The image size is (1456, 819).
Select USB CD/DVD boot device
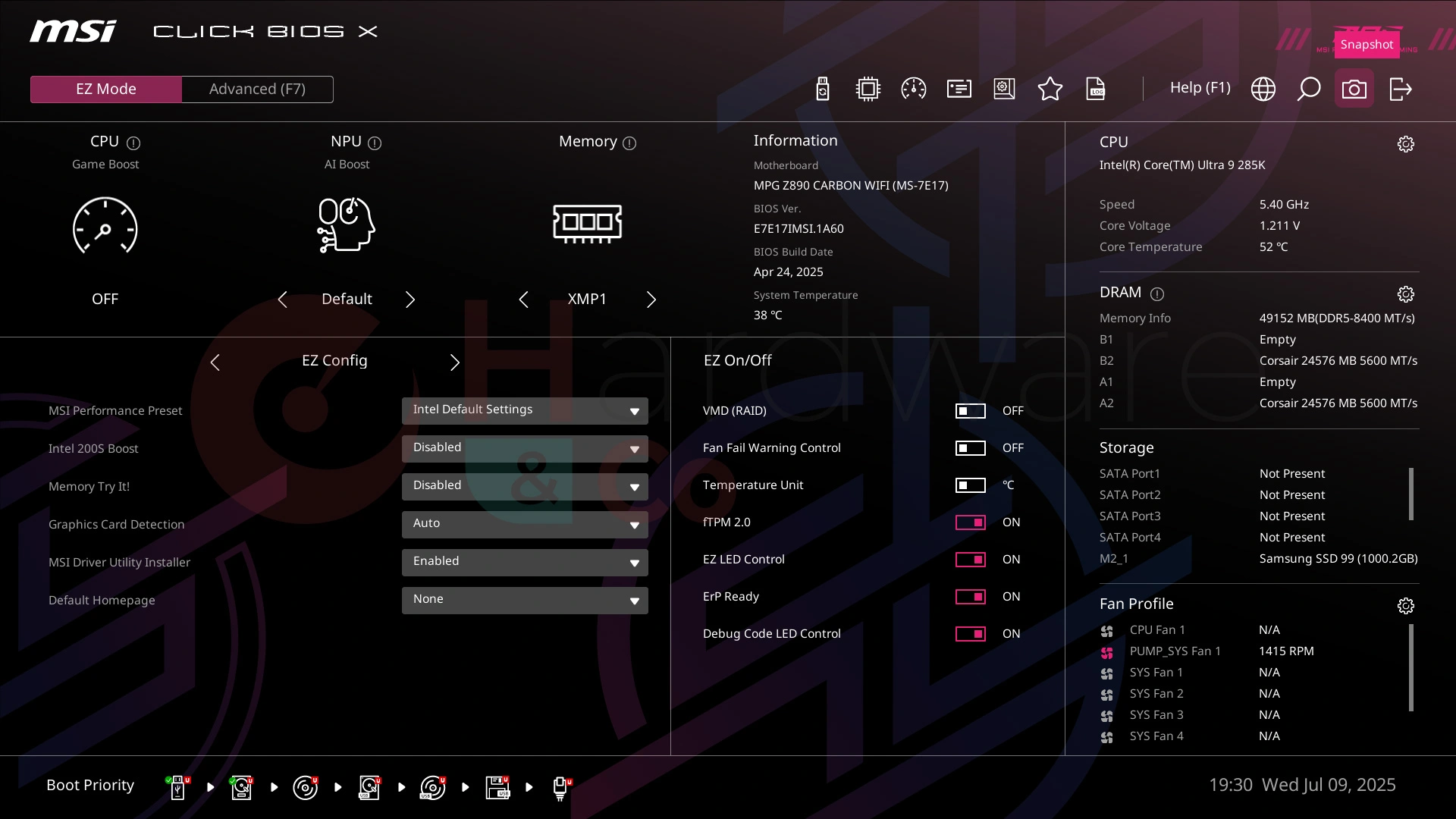click(433, 787)
